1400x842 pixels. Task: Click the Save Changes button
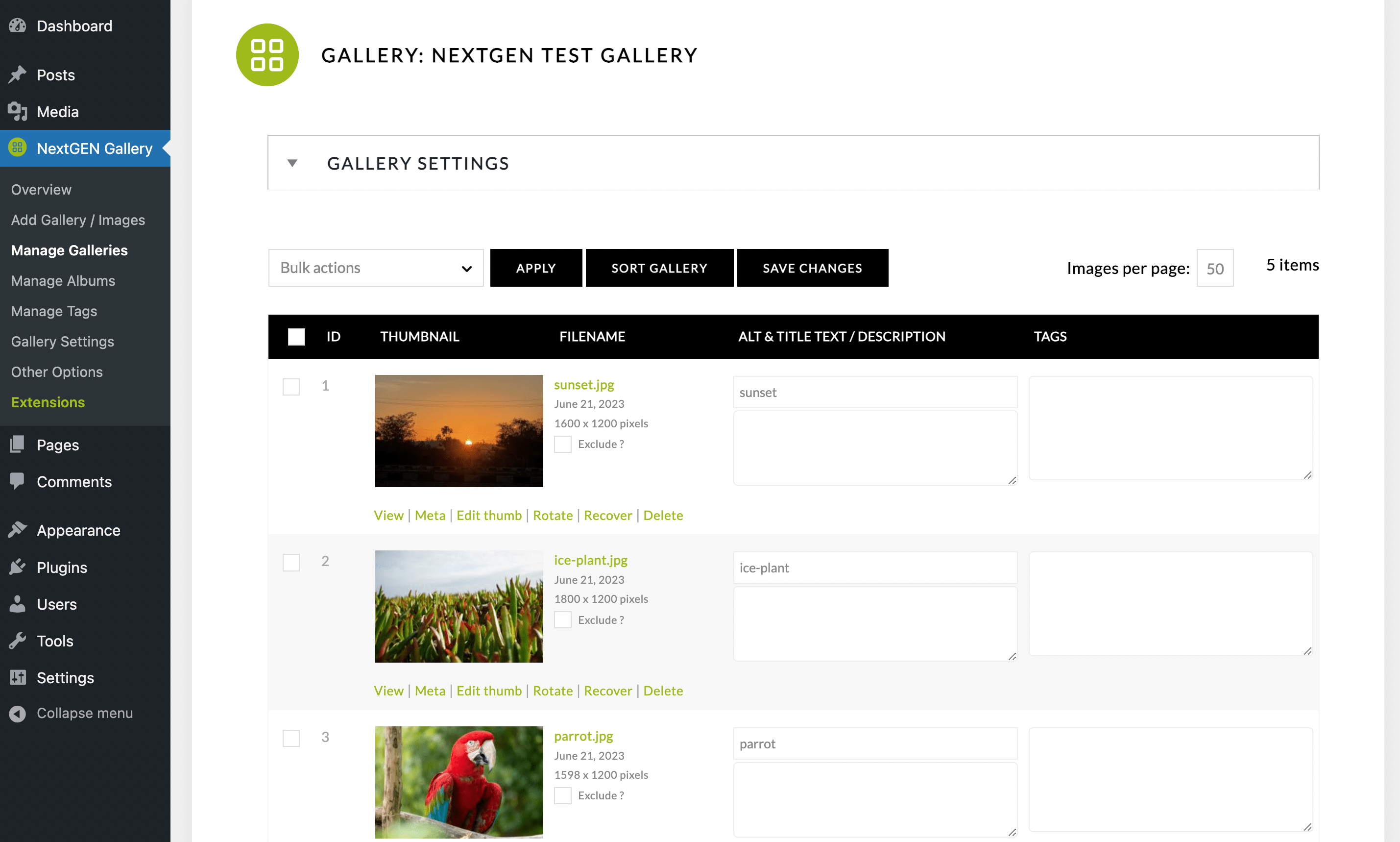(x=812, y=267)
